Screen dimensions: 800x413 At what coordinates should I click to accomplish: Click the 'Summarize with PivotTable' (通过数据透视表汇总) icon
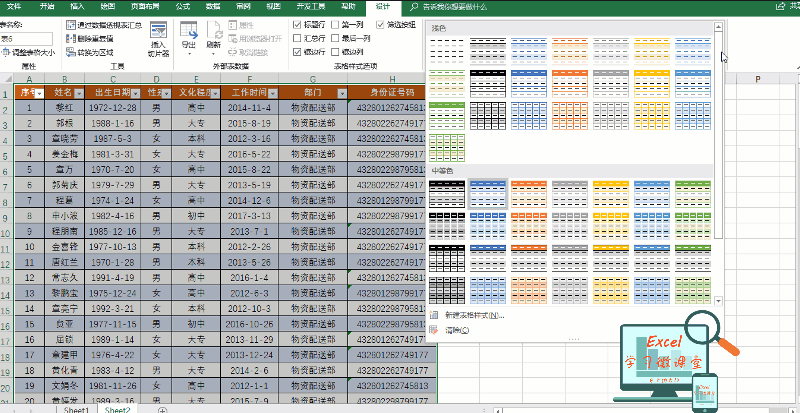click(71, 25)
